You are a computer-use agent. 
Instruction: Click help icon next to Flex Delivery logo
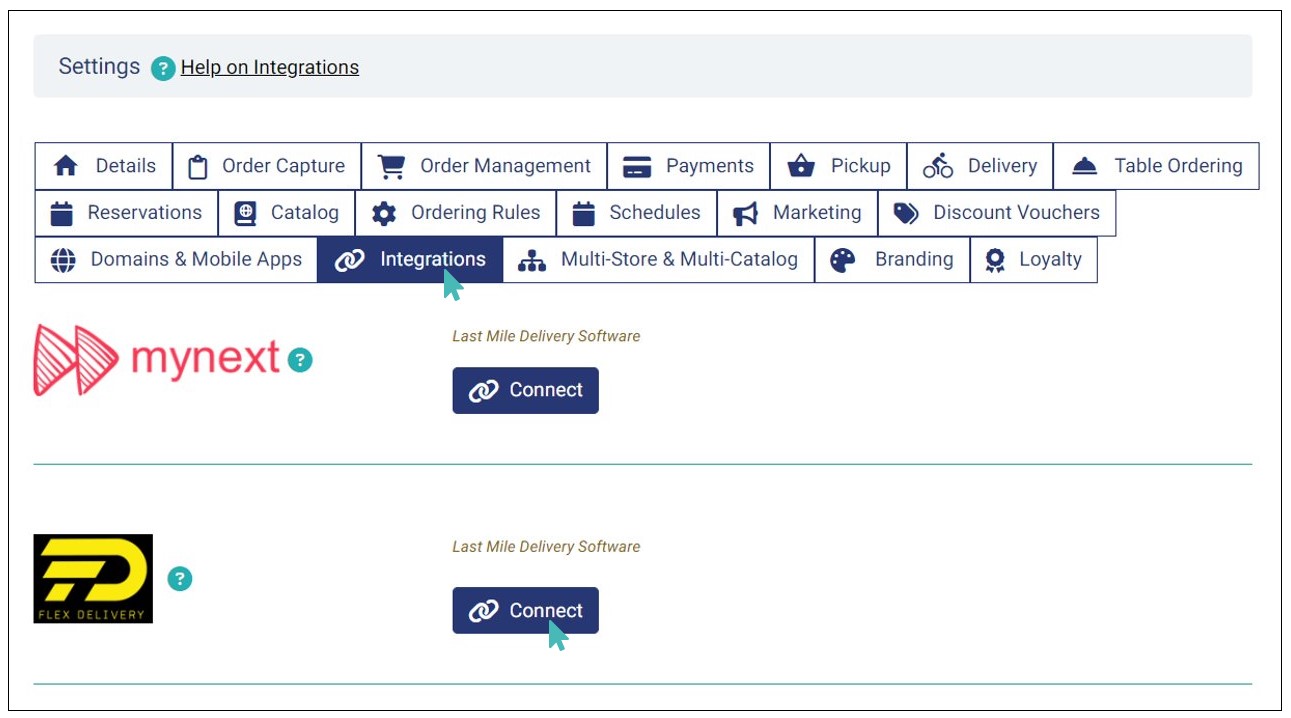click(x=179, y=579)
